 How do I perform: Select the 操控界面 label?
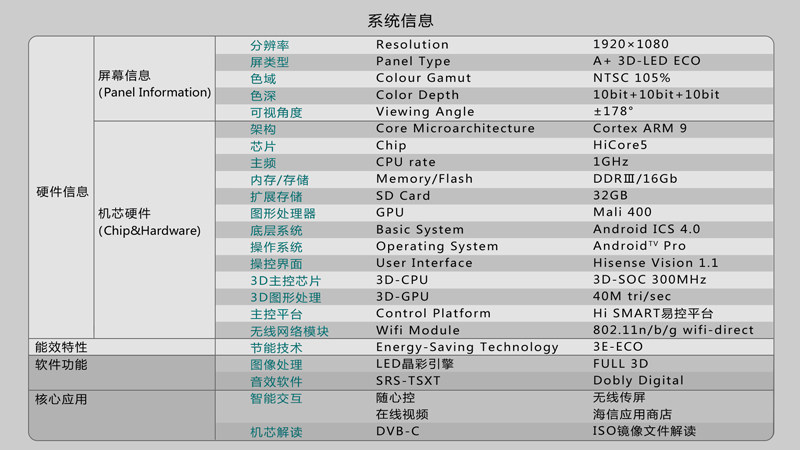coord(276,264)
